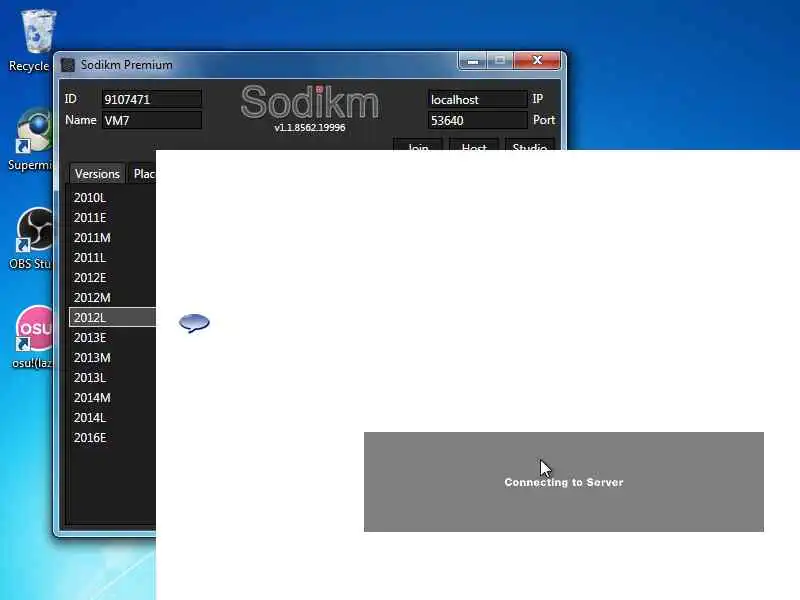
Task: Click the Studio button
Action: [x=529, y=144]
